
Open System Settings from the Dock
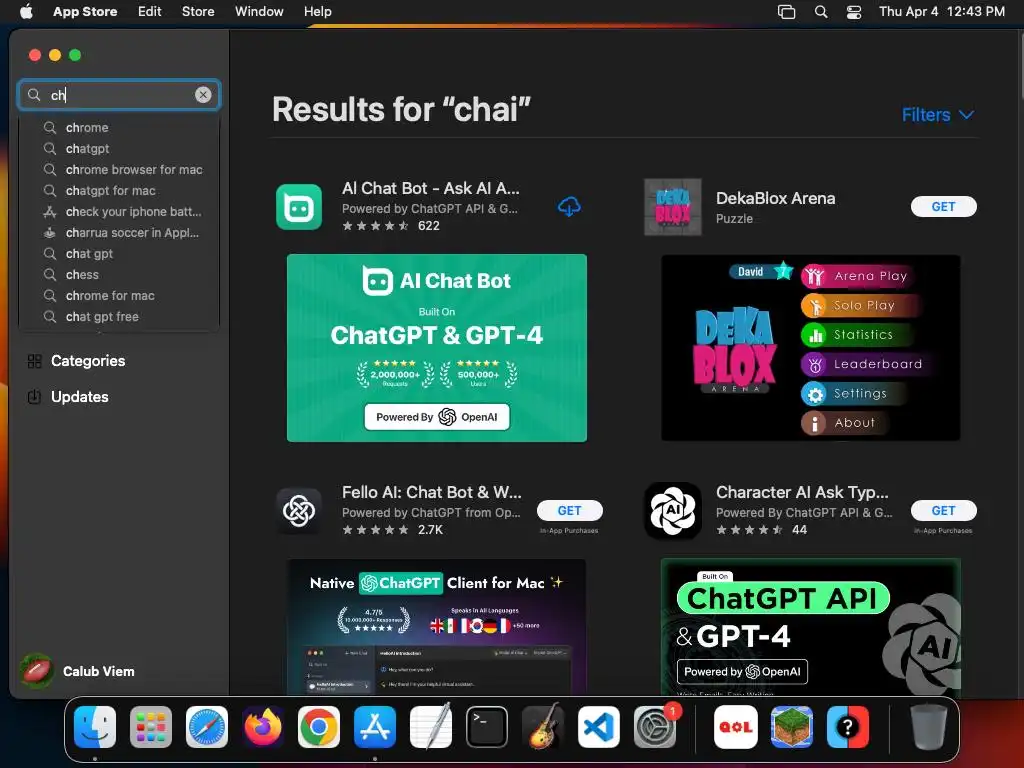655,727
